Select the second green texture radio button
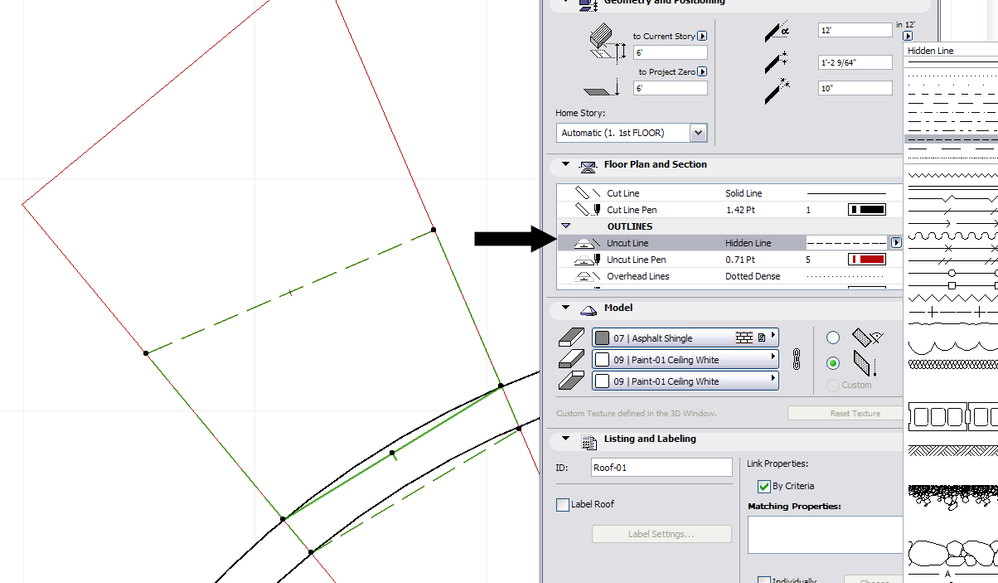This screenshot has height=583, width=998. 833,363
